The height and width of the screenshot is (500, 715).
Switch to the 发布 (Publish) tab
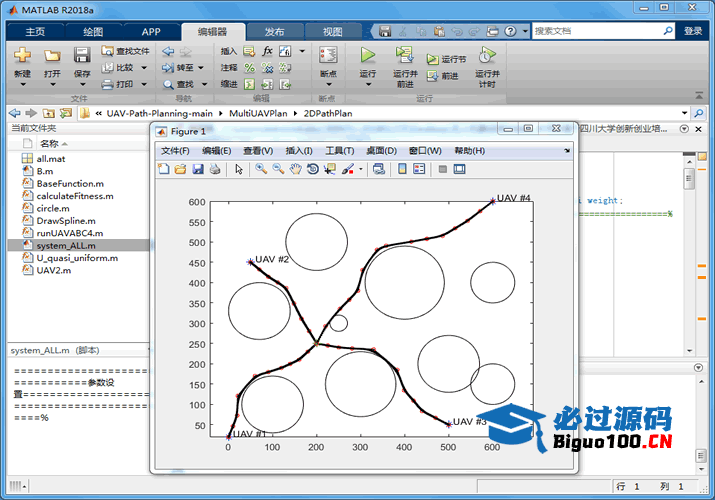275,31
